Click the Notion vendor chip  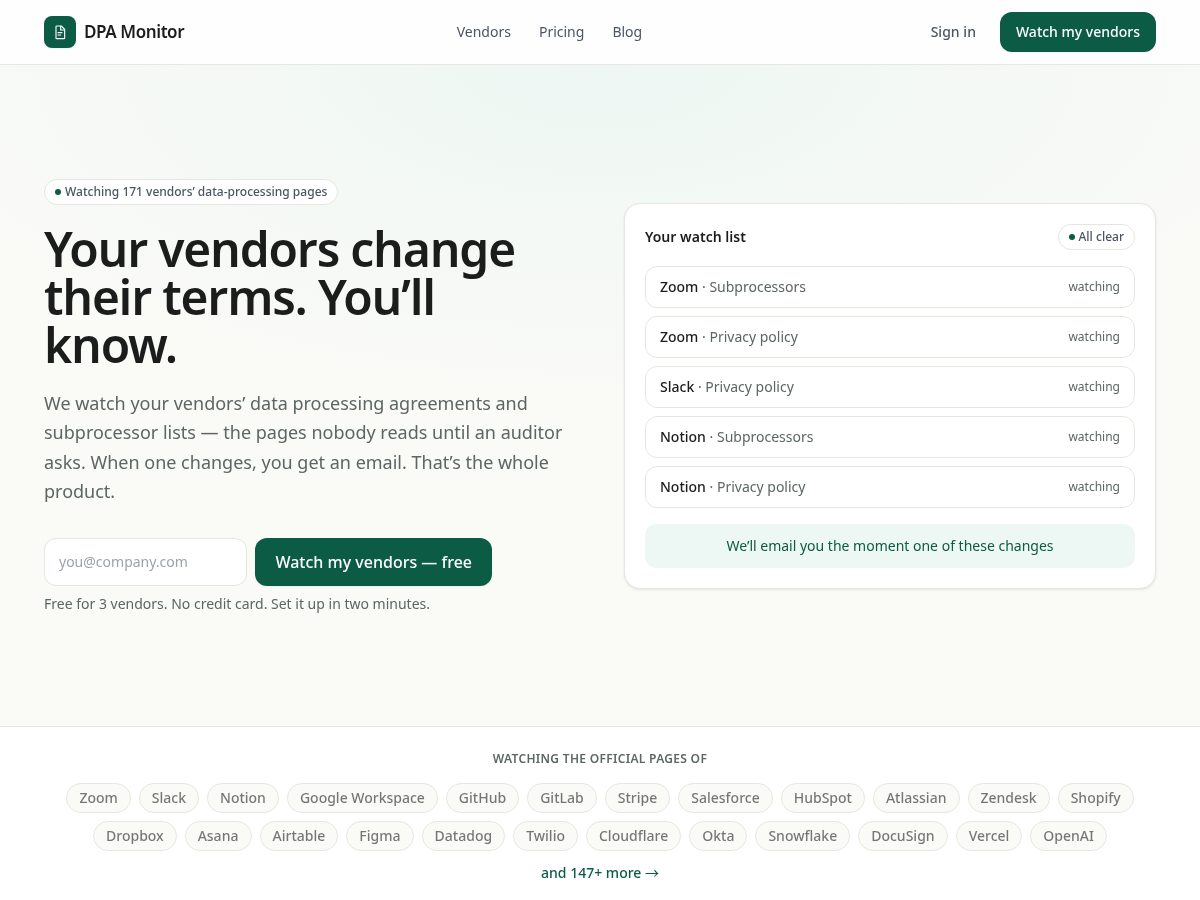pos(243,798)
